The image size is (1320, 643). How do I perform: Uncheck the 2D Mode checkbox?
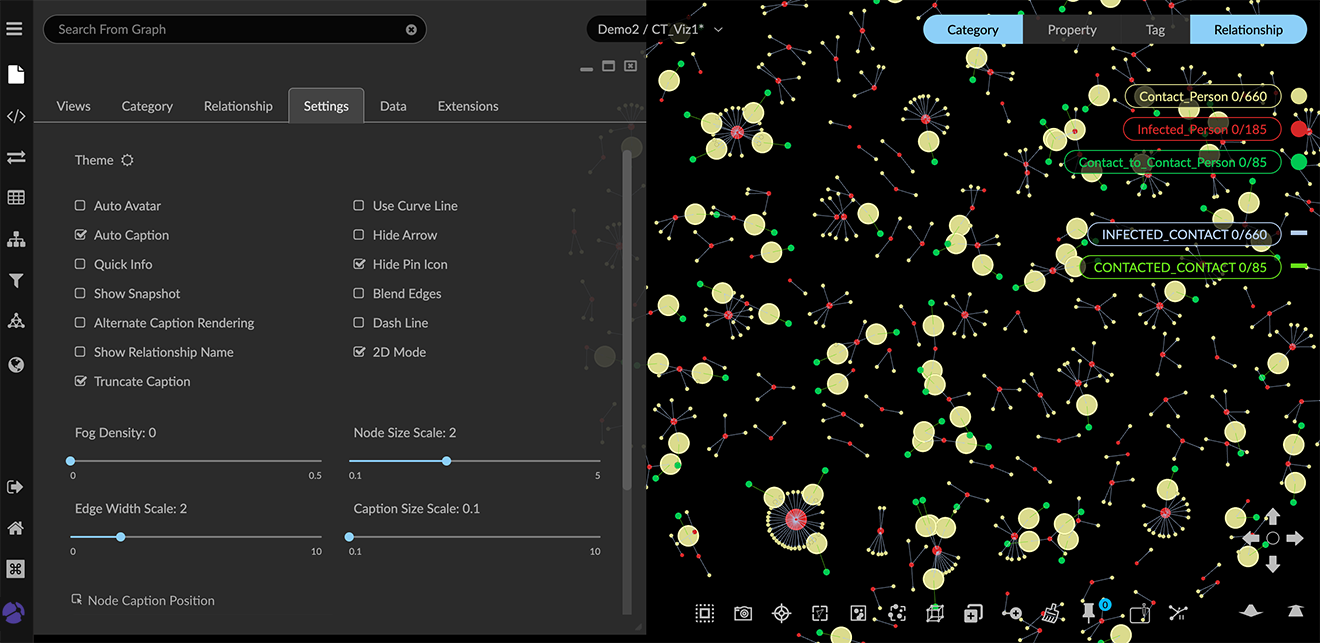[359, 352]
